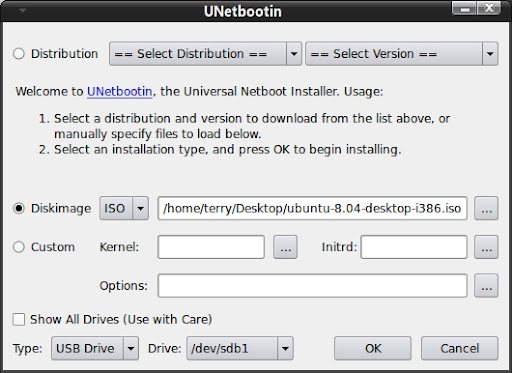
Task: Open the Select Distribution dropdown
Action: point(205,54)
